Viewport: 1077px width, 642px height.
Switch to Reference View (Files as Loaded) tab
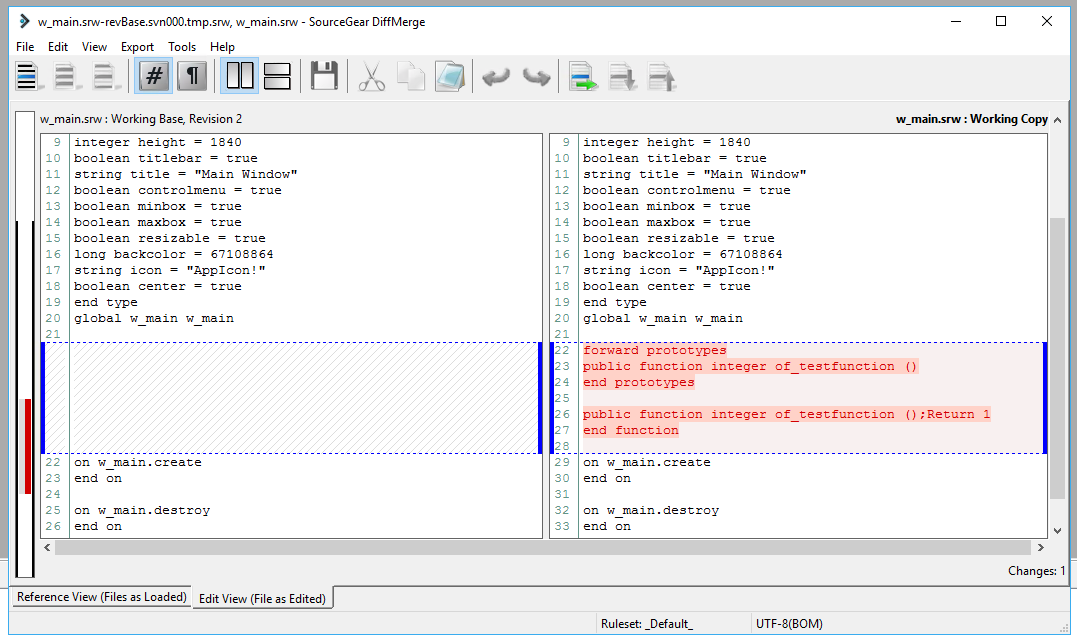click(102, 597)
